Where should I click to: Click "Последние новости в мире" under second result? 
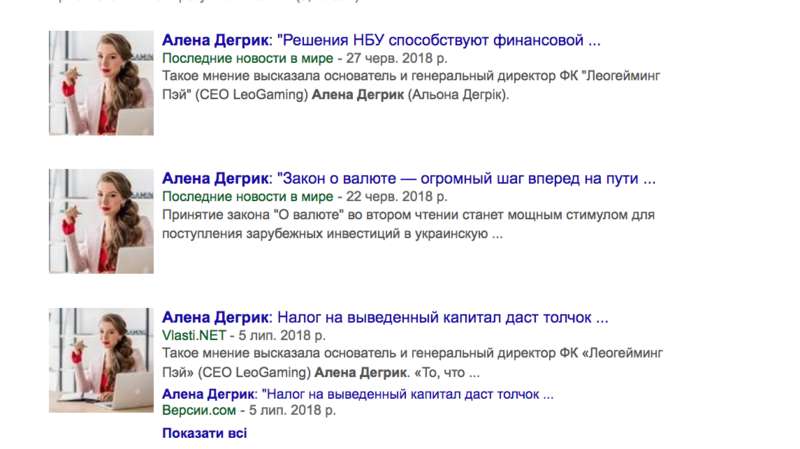[247, 197]
